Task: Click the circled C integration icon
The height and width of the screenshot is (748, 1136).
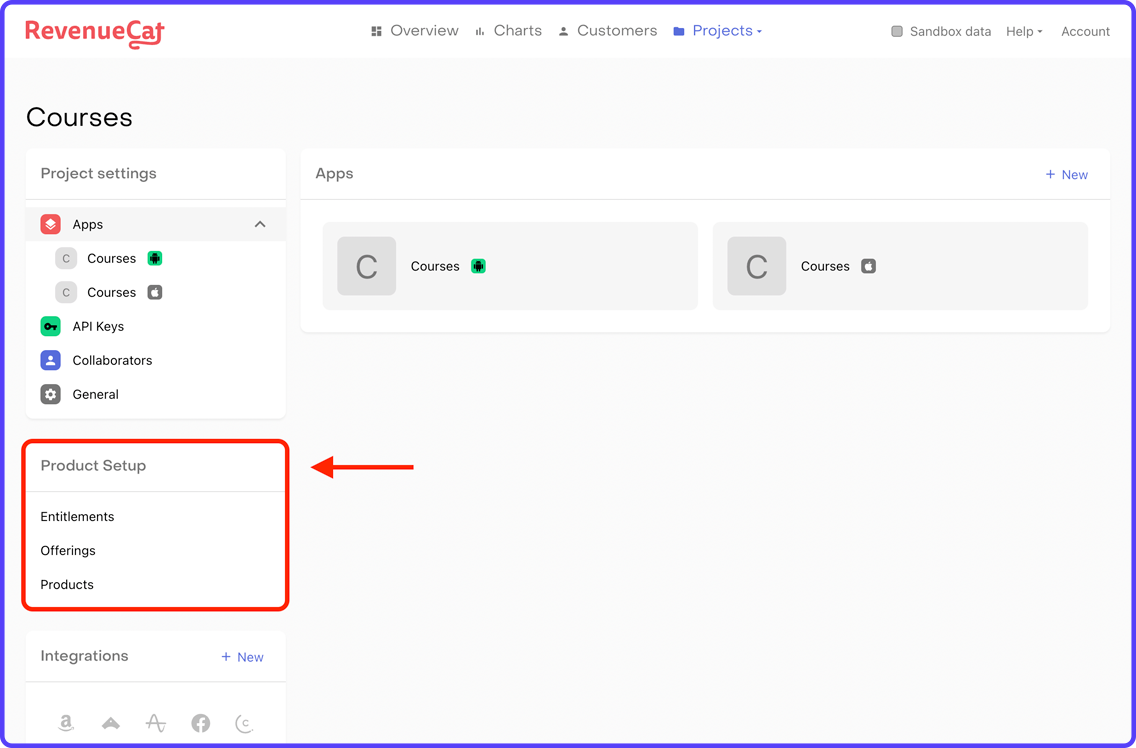Action: click(245, 723)
